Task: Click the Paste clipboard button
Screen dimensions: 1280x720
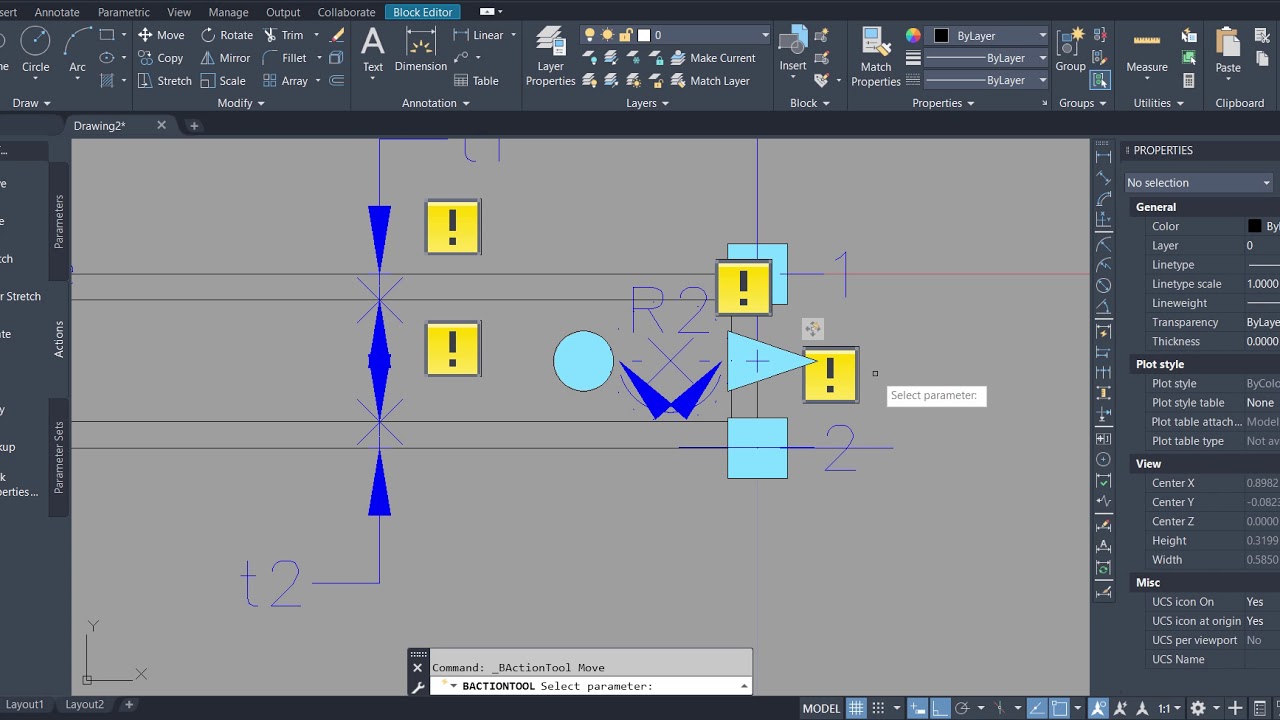Action: tap(1228, 50)
